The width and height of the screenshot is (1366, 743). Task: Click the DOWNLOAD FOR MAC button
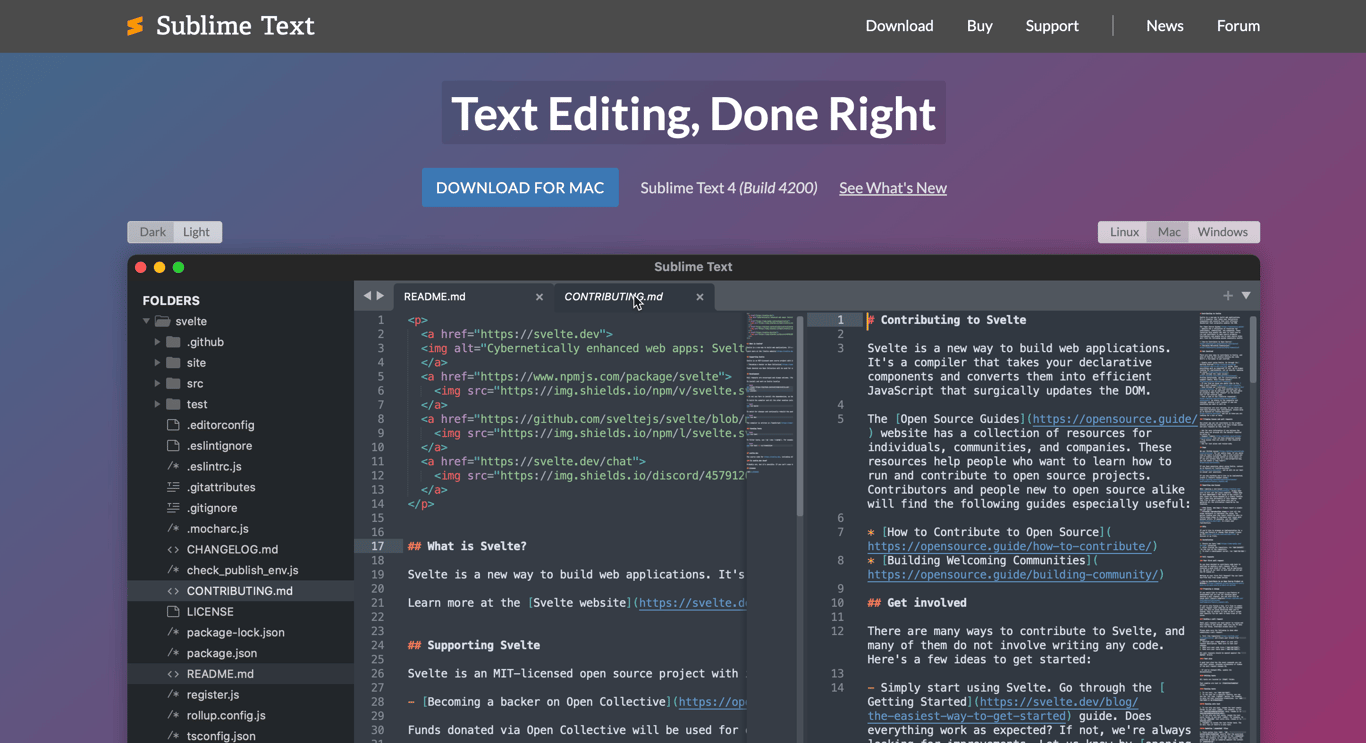tap(520, 187)
